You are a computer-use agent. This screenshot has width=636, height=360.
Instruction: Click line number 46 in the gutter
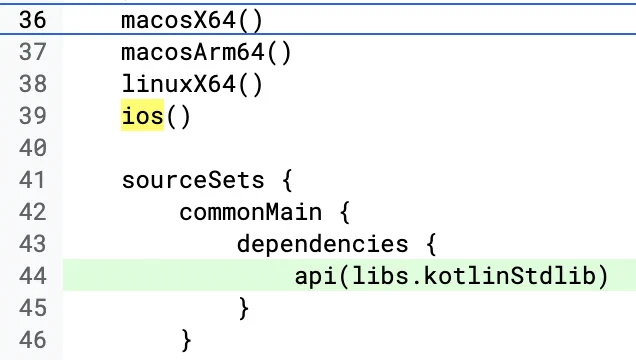32,341
